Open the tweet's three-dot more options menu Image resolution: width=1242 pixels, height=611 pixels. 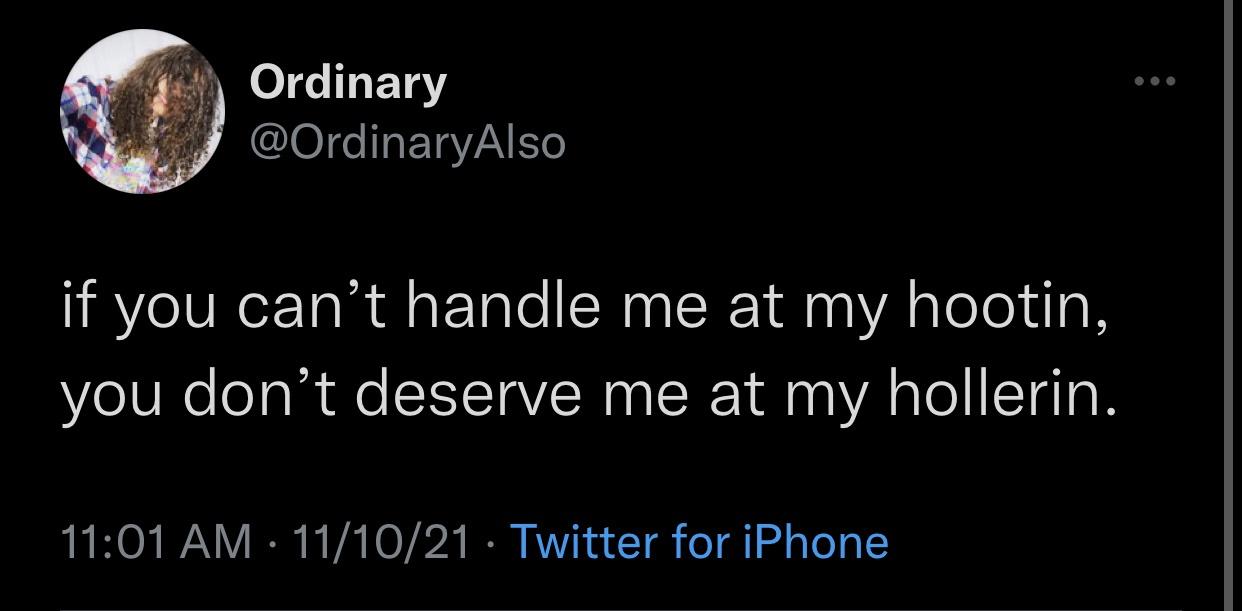tap(1154, 80)
